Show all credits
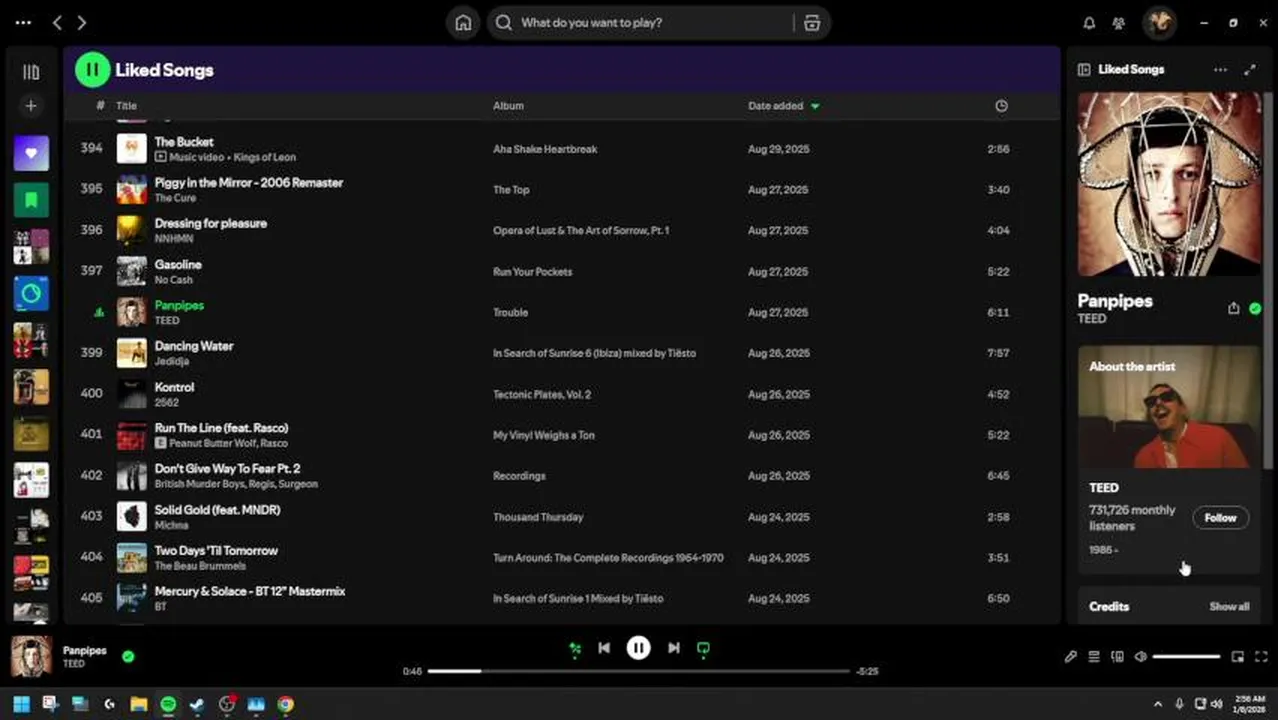 (1229, 607)
